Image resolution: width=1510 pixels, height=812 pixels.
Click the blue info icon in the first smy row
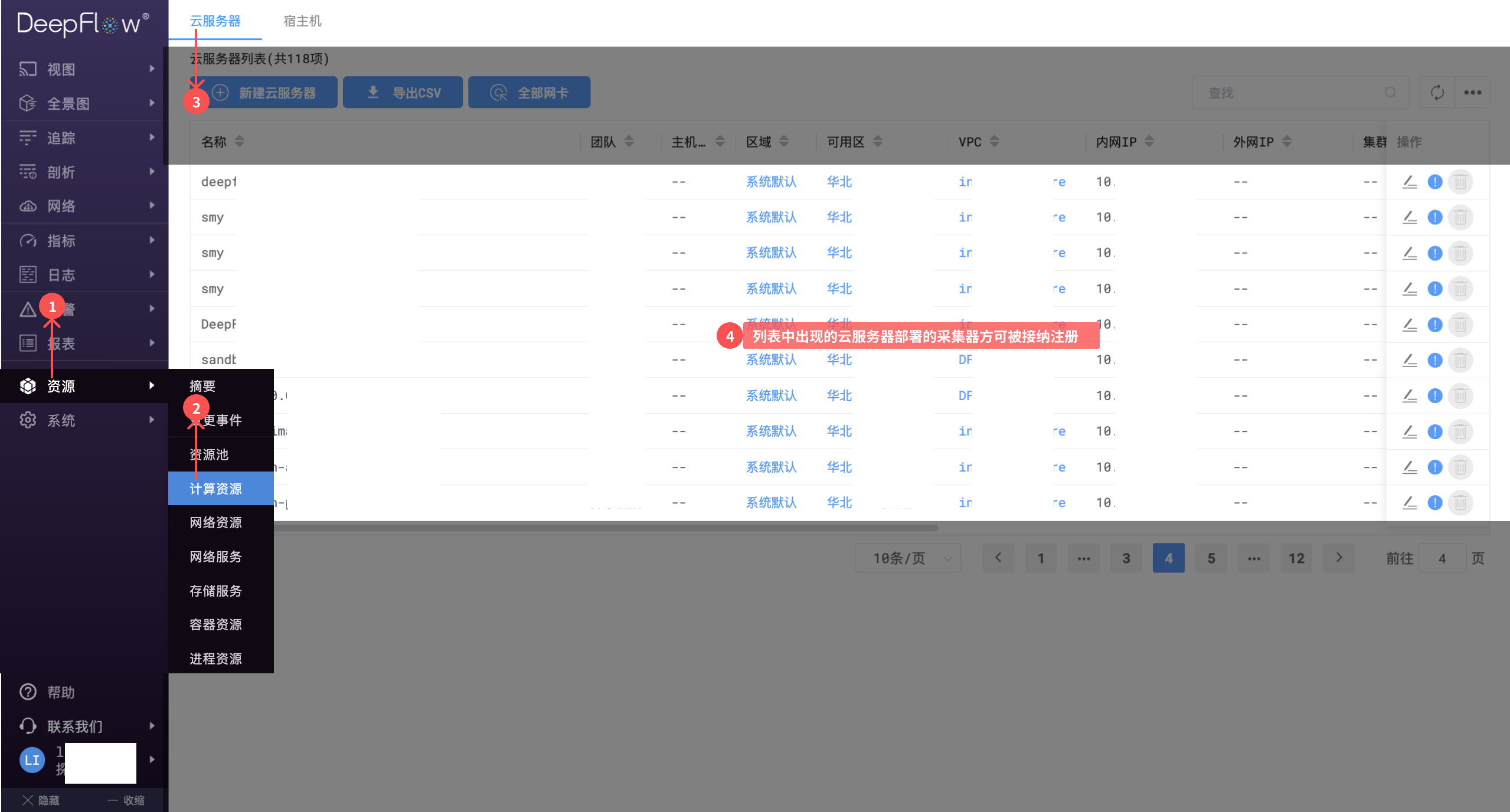coord(1435,217)
